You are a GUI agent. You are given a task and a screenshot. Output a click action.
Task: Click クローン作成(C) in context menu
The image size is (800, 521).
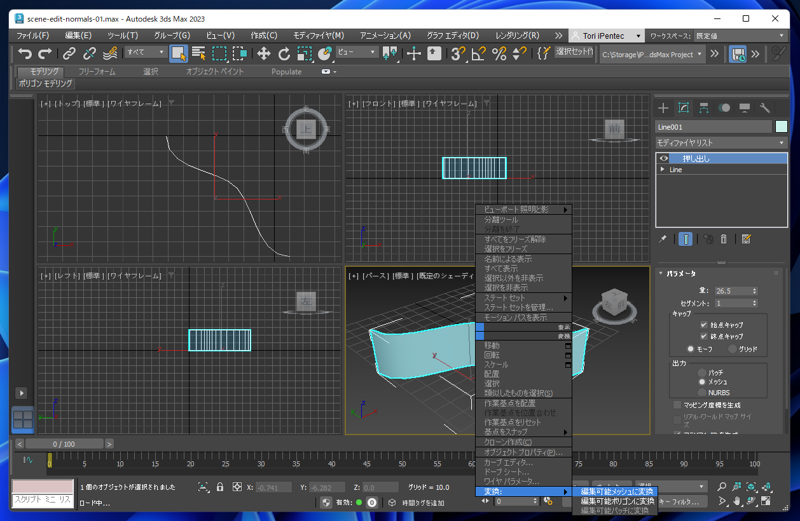(523, 442)
